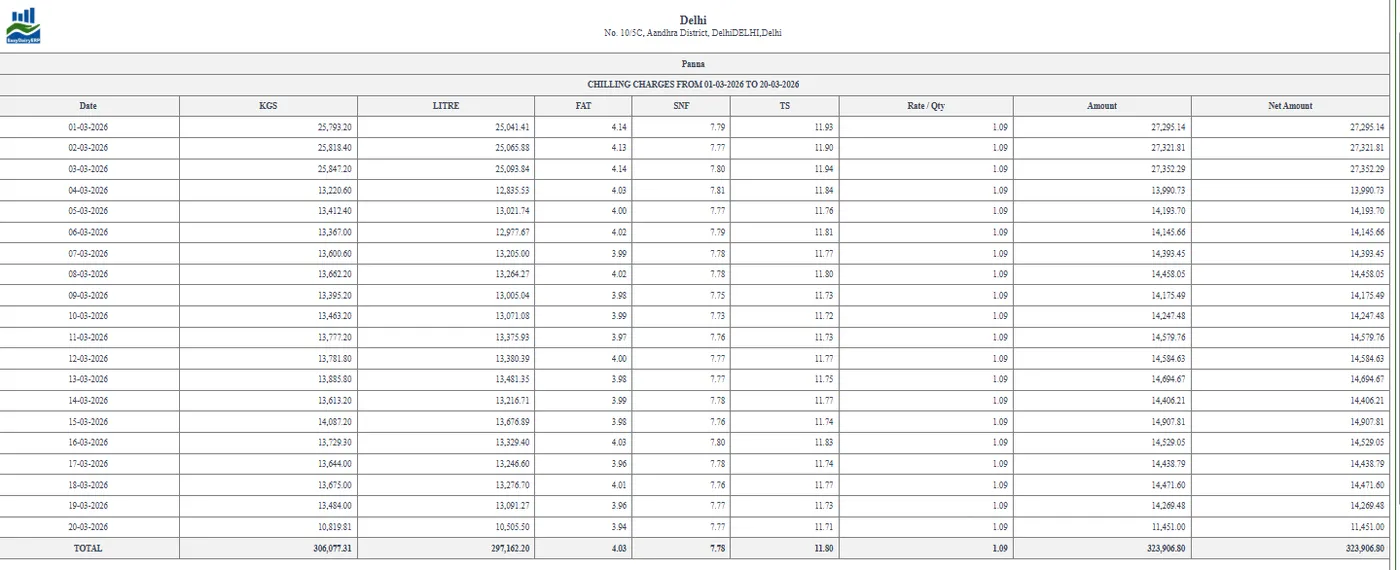Select the date cell '16-03-2026'
The image size is (1400, 570).
click(x=89, y=442)
